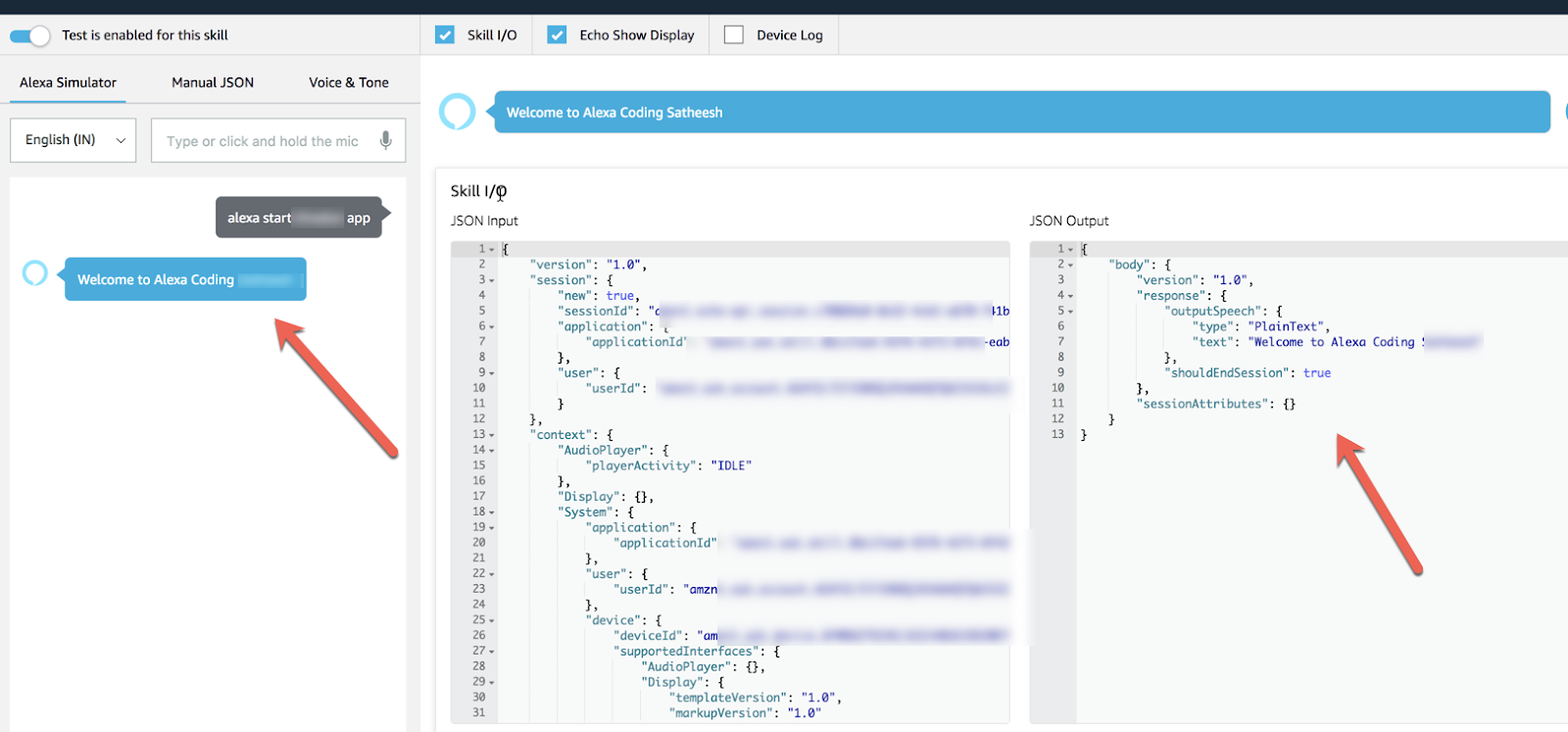Fold the "application" block at line 6 of JSON Input
The image size is (1568, 732).
coord(492,326)
